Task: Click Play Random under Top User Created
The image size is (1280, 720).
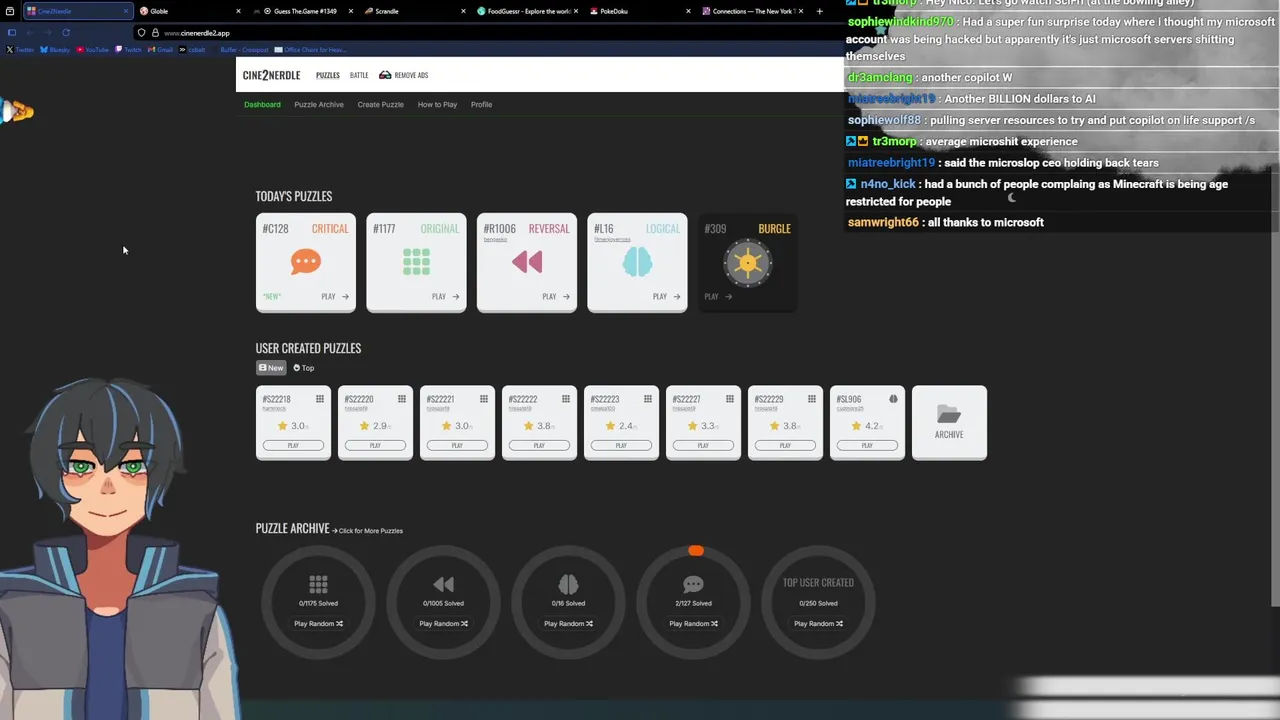Action: (818, 623)
